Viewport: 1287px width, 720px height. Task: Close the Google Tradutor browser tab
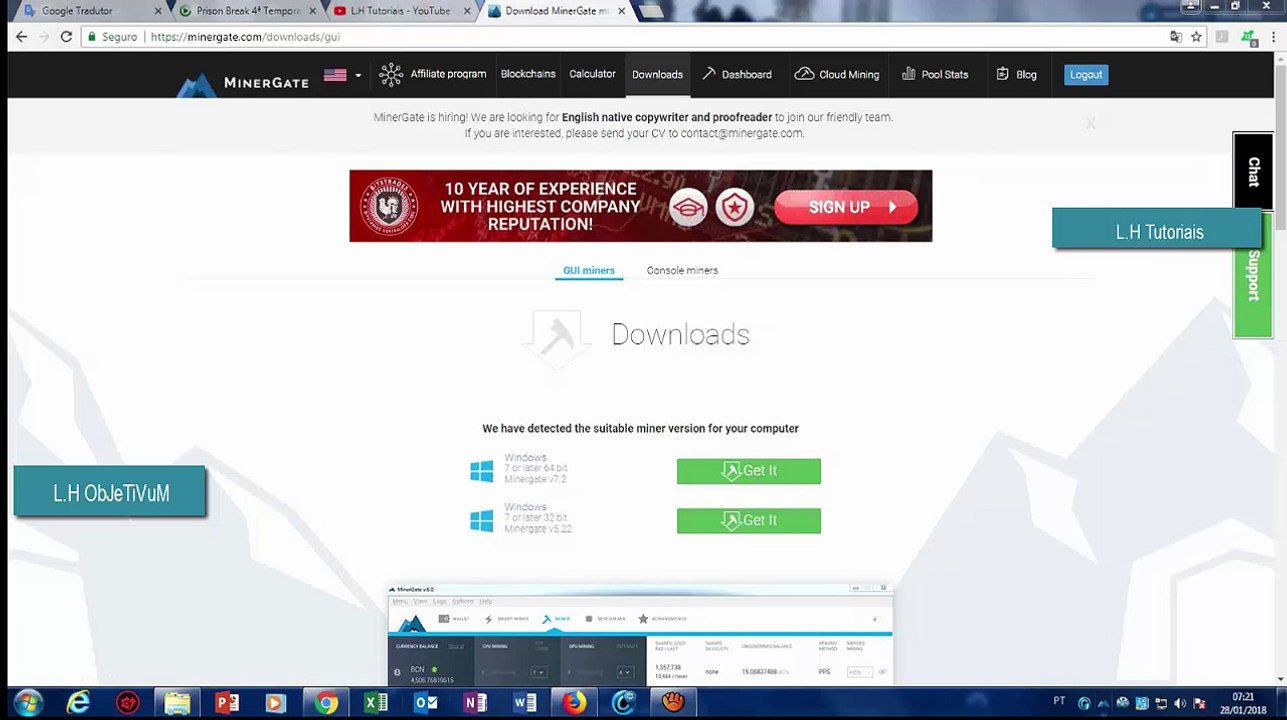point(157,11)
